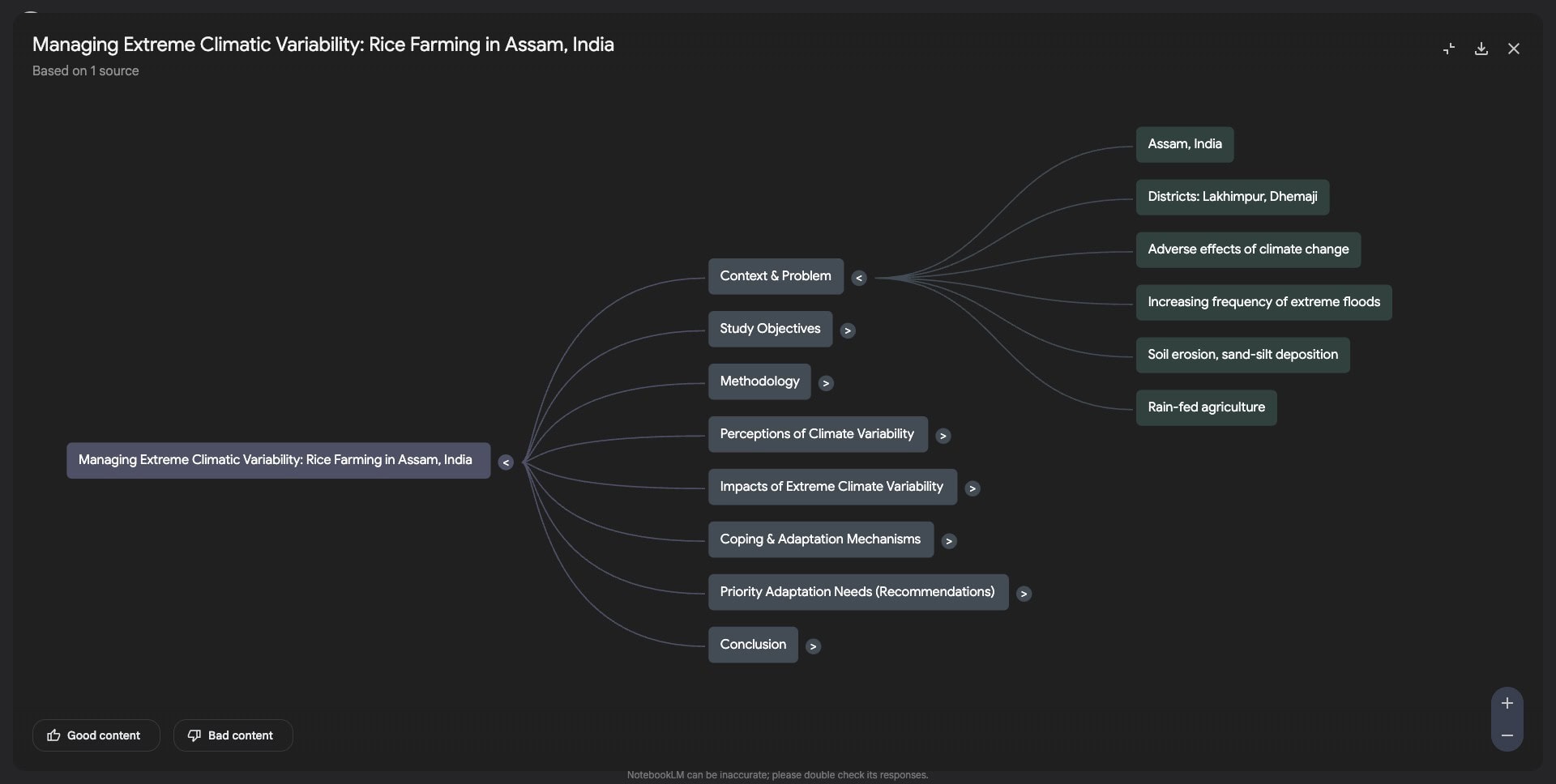The image size is (1556, 784).
Task: Collapse the root node chevron
Action: [506, 462]
